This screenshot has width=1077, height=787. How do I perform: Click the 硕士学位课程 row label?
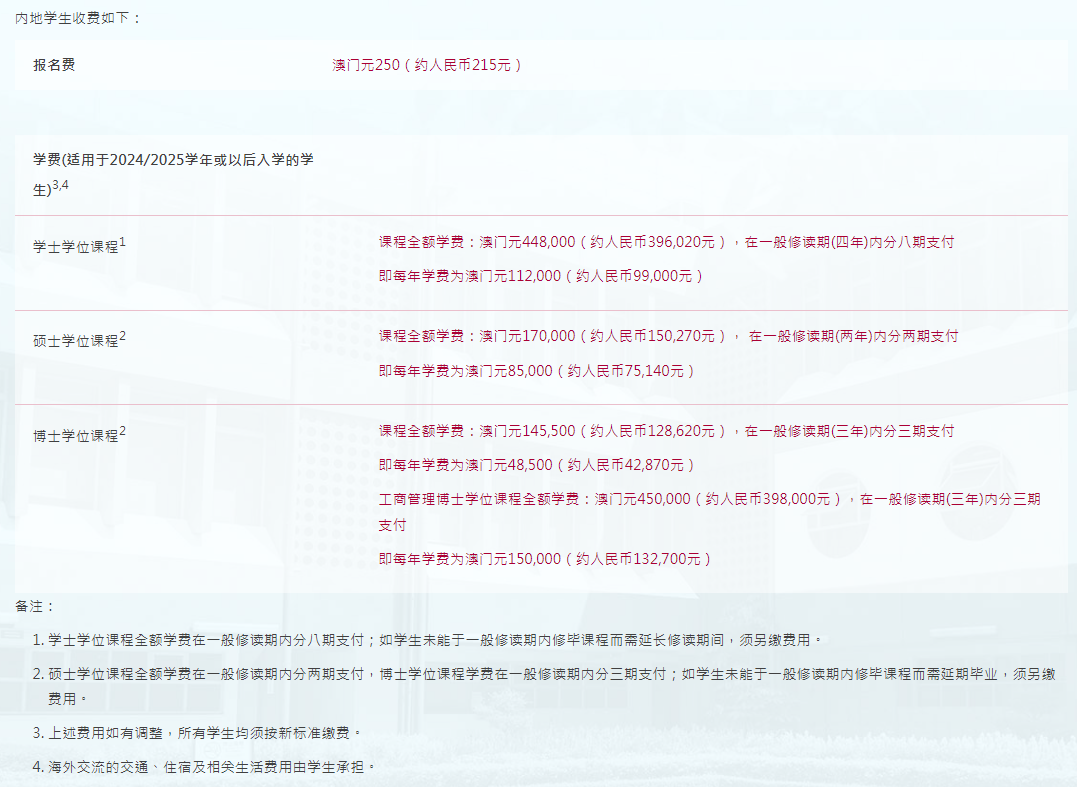point(76,341)
